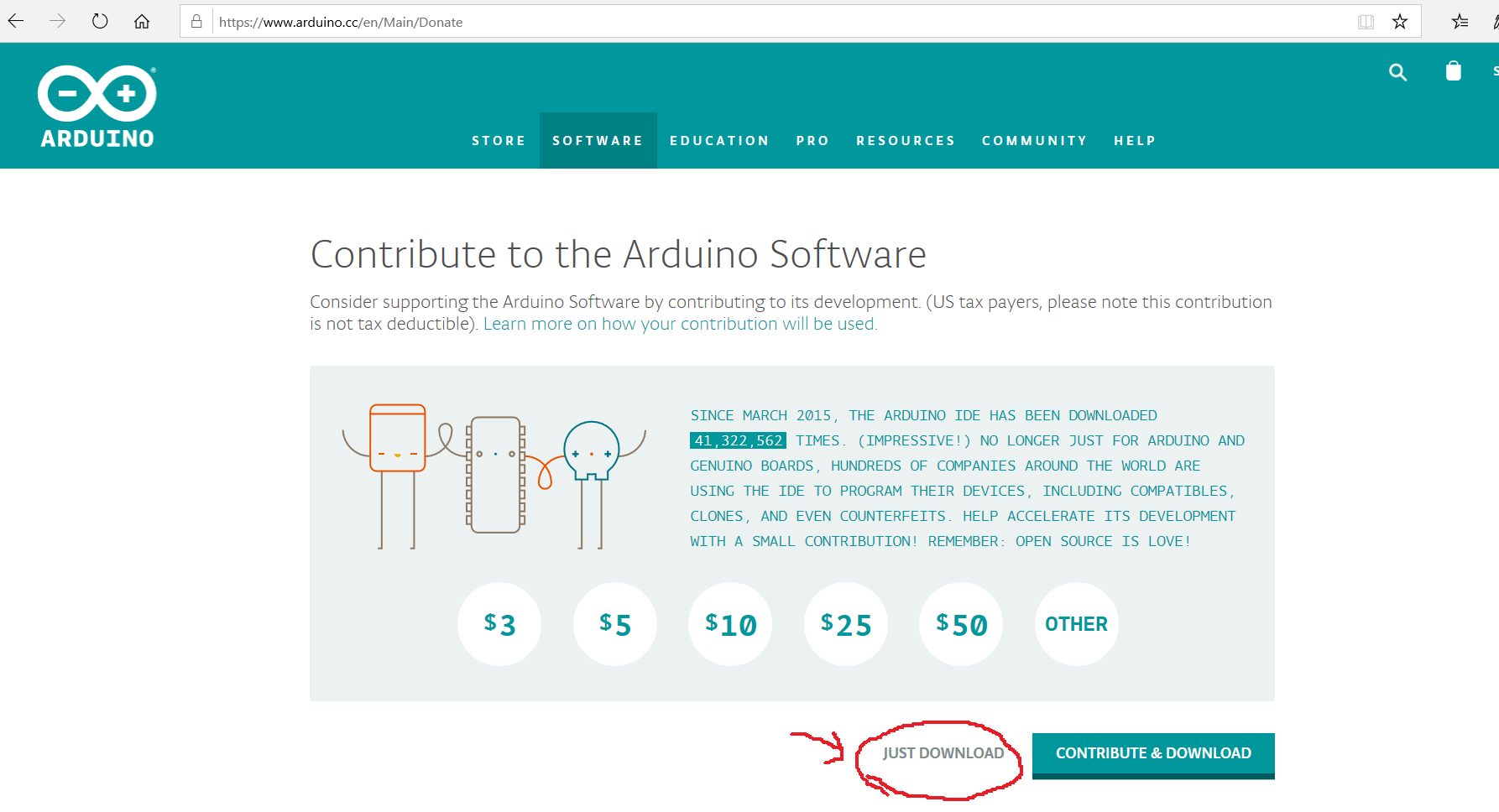1499x812 pixels.
Task: Click the padlock site security icon
Action: coord(196,22)
